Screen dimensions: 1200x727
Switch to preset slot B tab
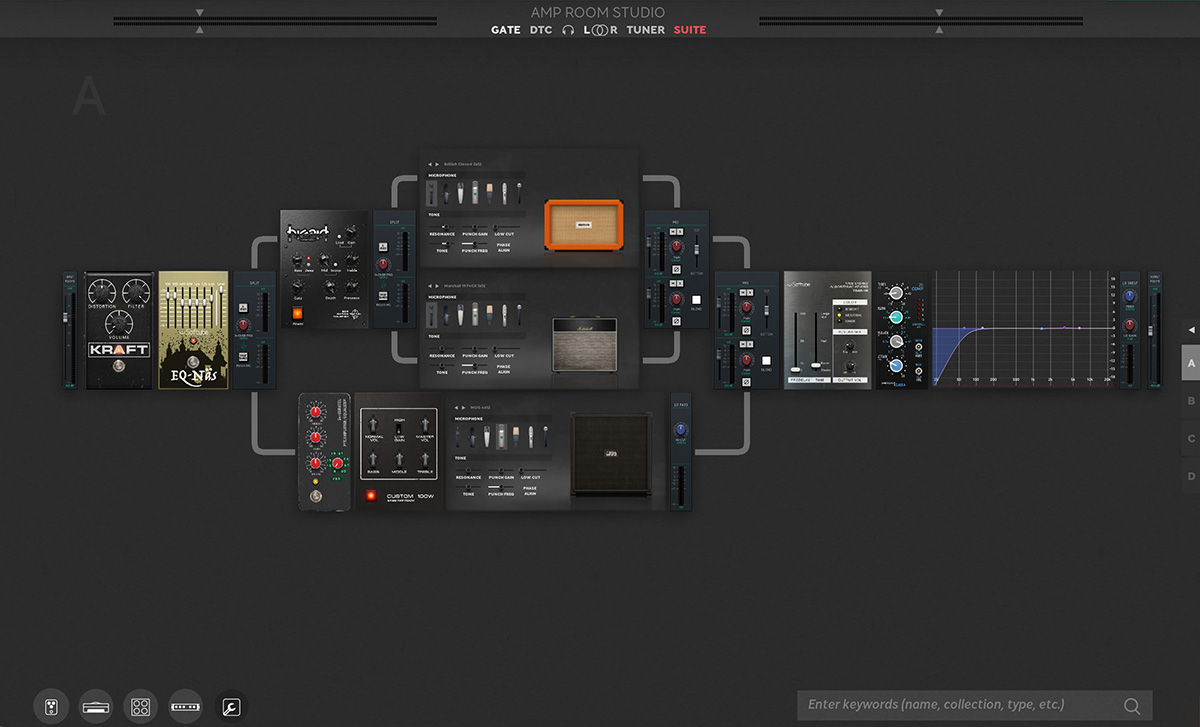(x=1191, y=401)
